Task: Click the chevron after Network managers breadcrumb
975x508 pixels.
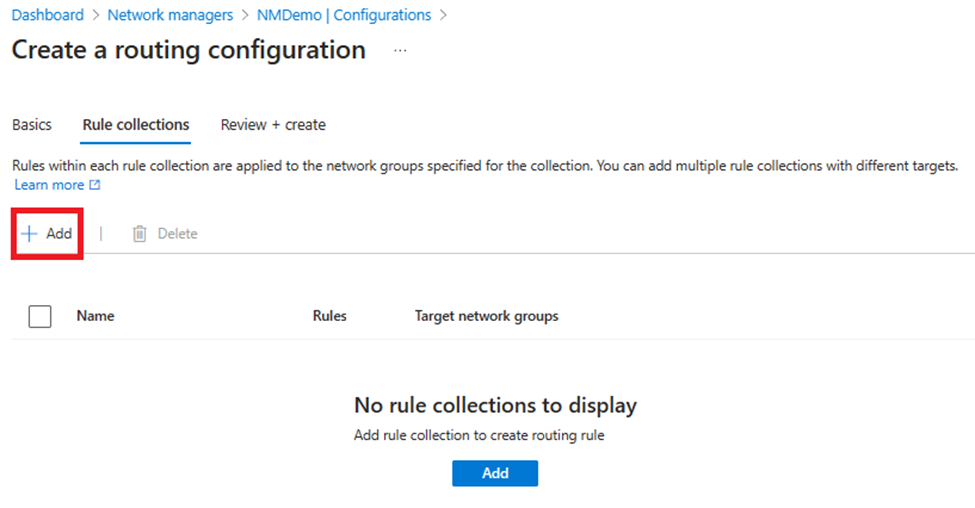Action: coord(244,15)
